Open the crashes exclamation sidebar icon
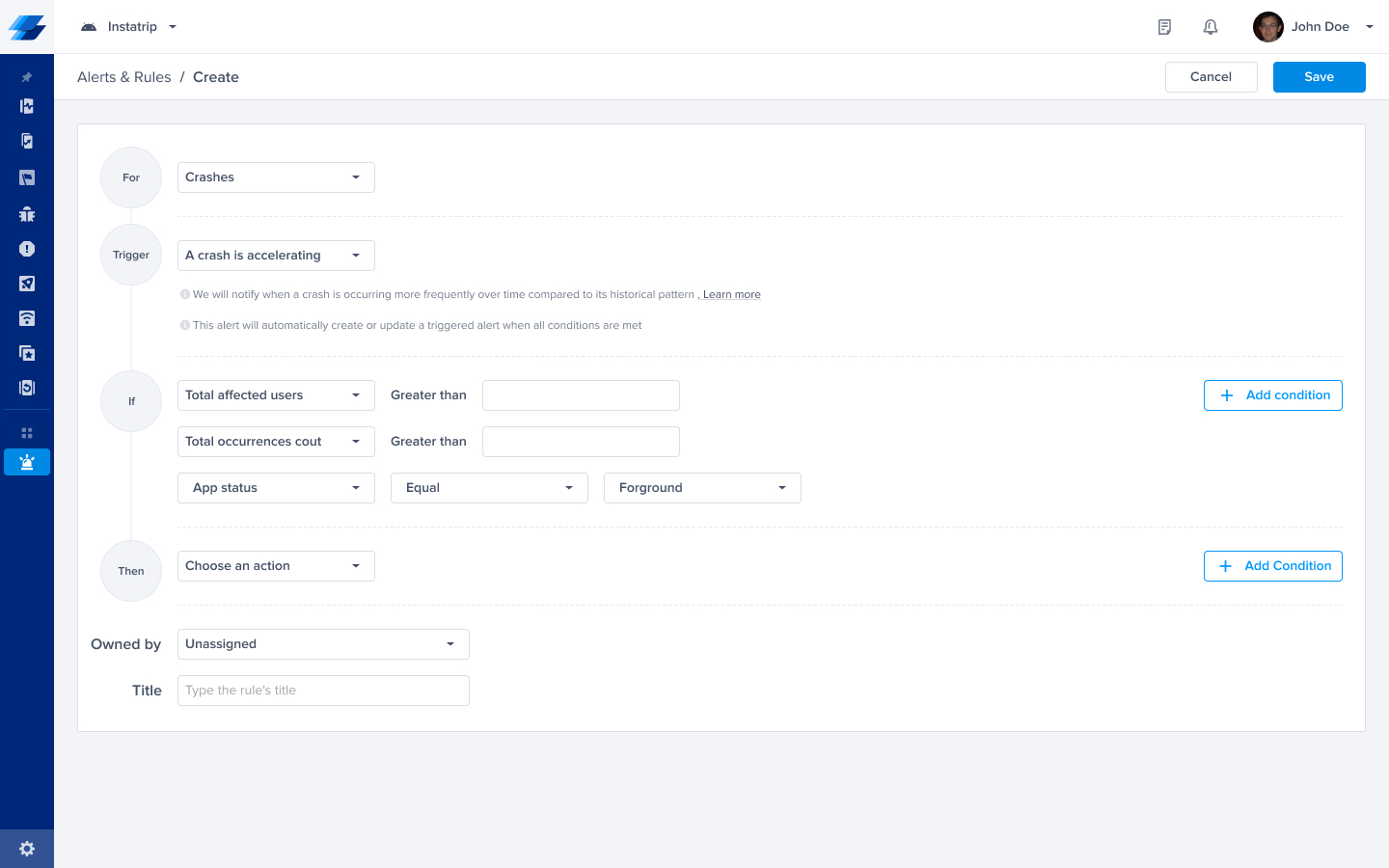The height and width of the screenshot is (868, 1389). click(x=27, y=249)
